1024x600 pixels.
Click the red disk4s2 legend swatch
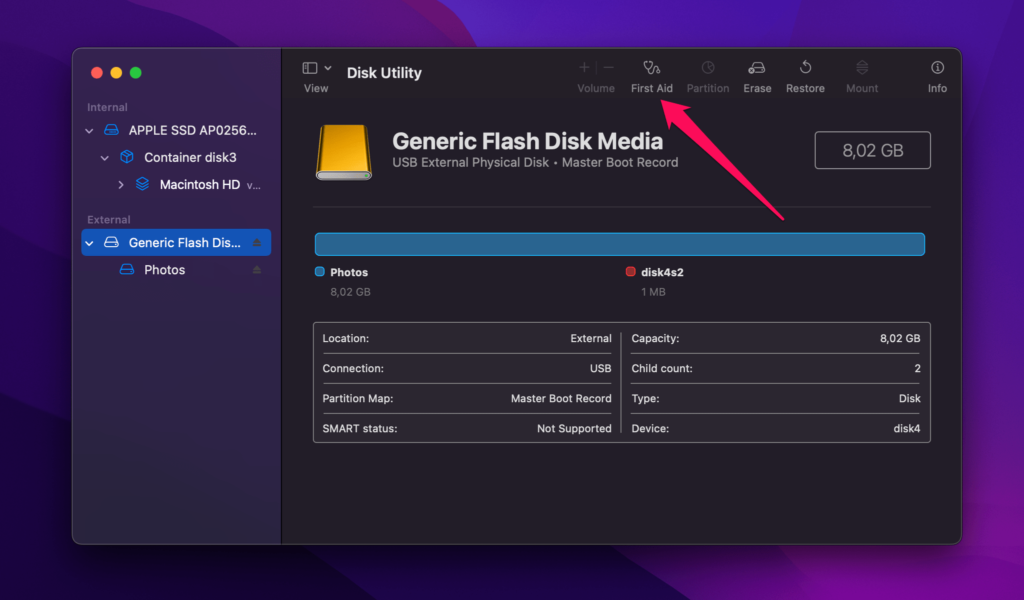click(x=630, y=272)
